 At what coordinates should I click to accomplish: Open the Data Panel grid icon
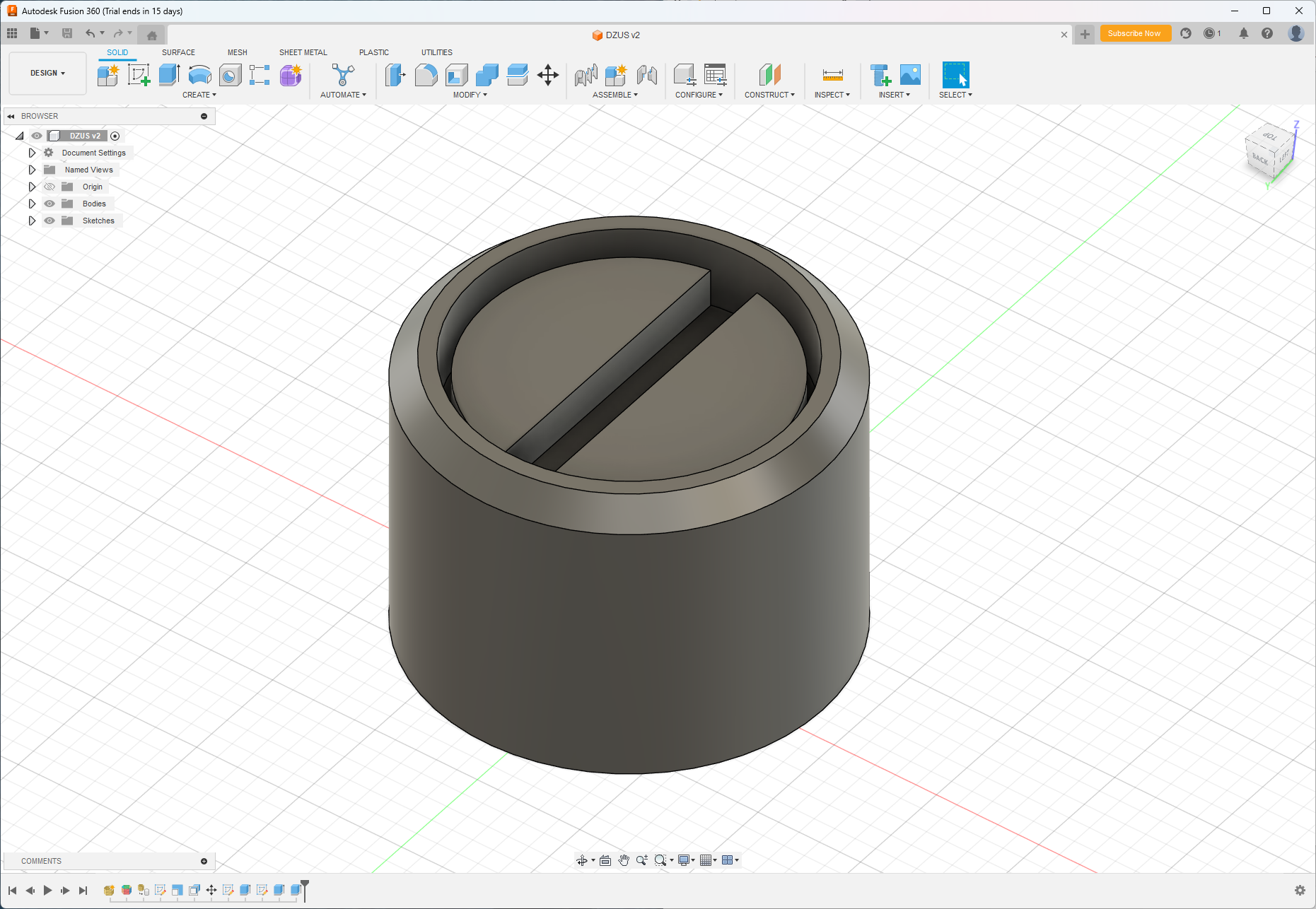pos(12,33)
